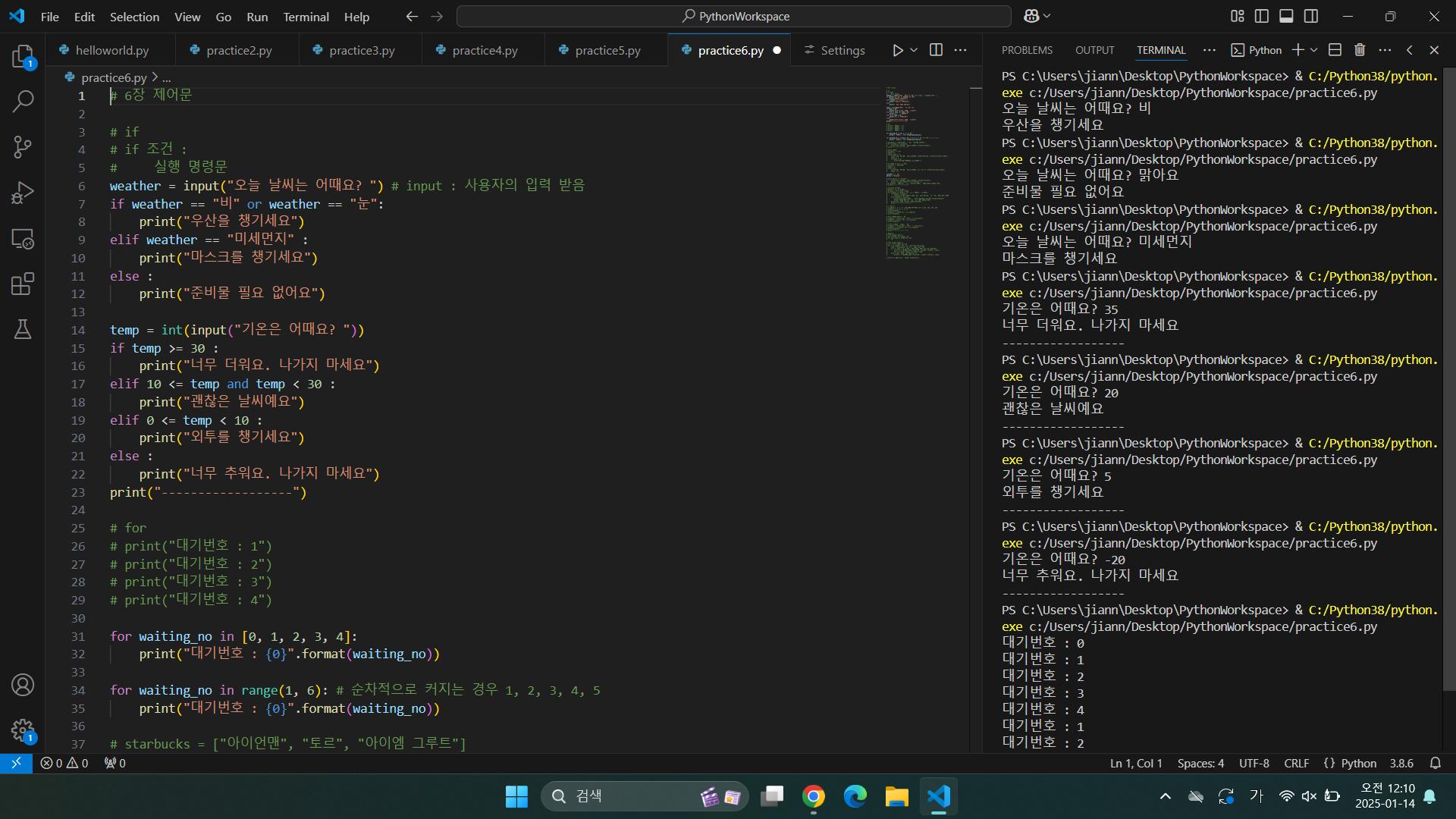Open the Testing flask icon view
1456x819 pixels.
click(x=23, y=329)
